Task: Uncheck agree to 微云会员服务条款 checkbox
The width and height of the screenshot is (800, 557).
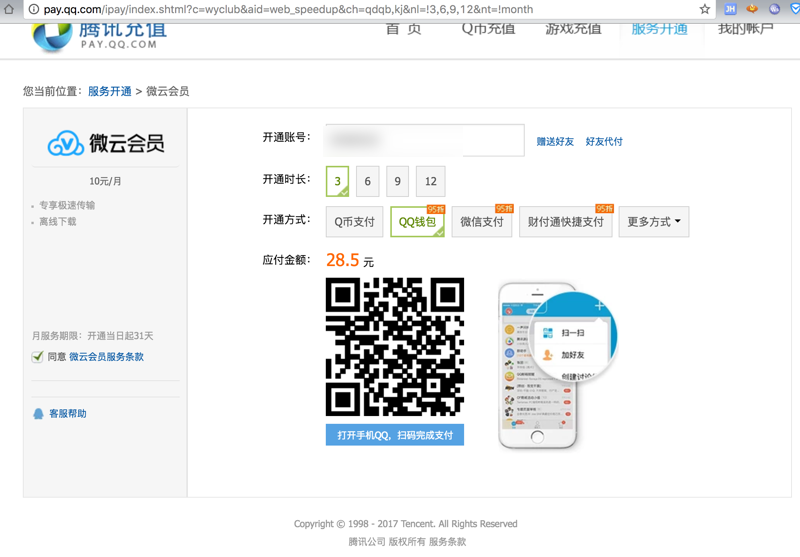Action: tap(37, 357)
